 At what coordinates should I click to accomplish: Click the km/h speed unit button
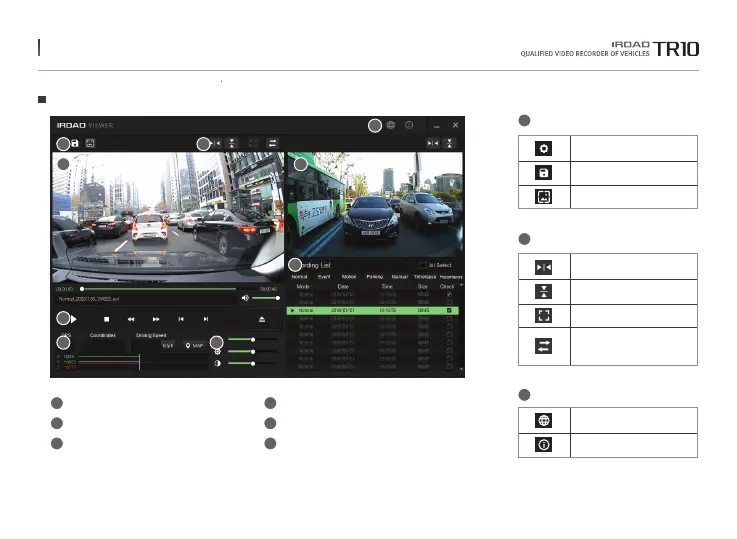click(x=168, y=345)
